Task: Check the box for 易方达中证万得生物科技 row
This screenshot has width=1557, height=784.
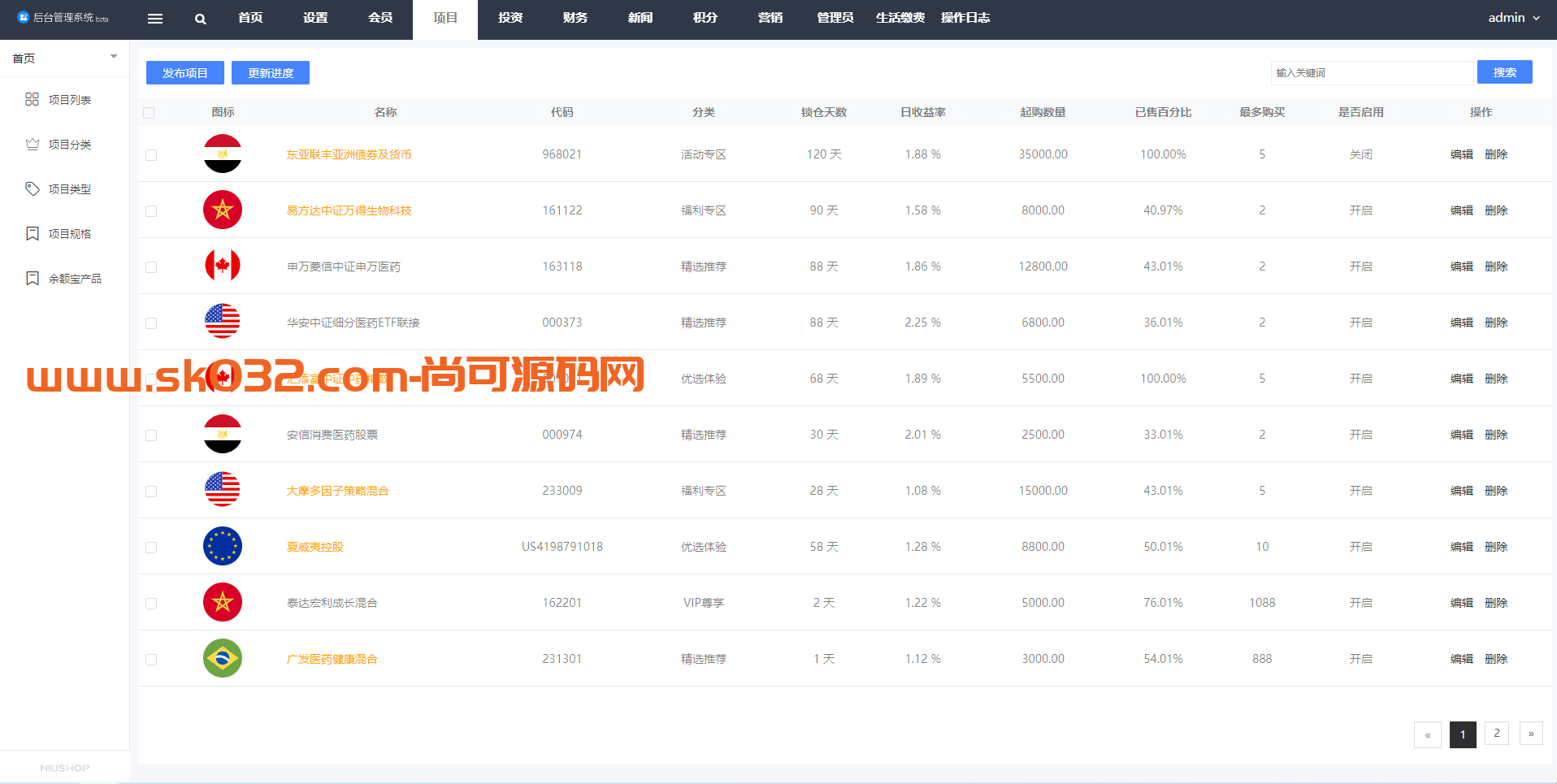Action: point(151,210)
